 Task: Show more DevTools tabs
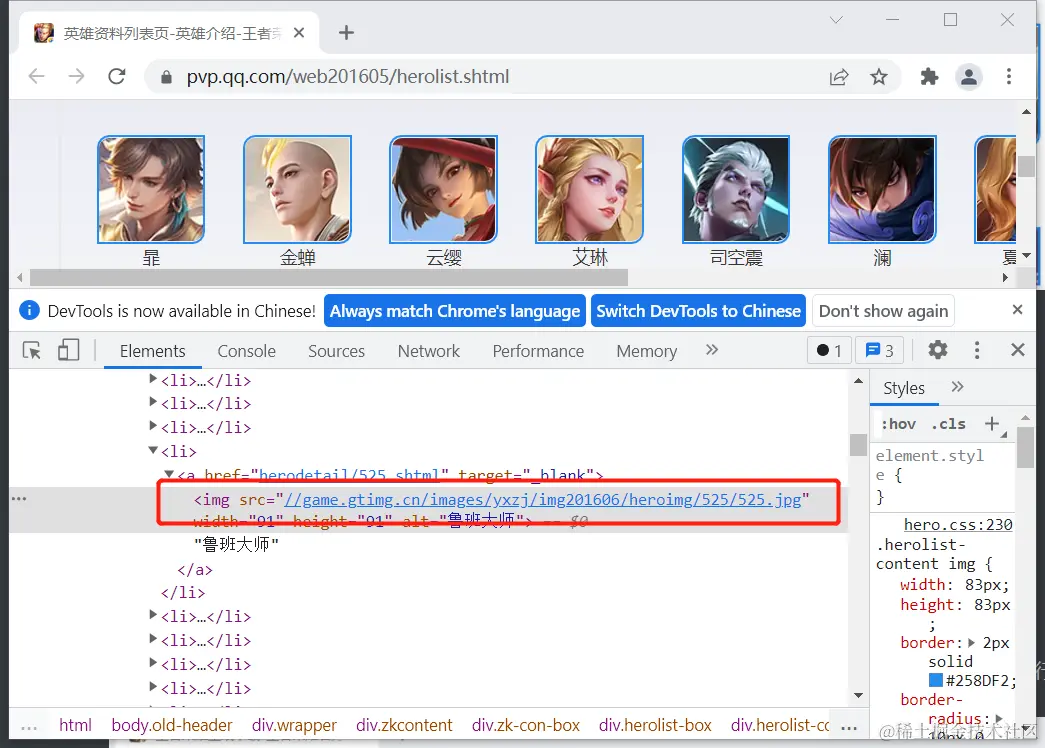(x=712, y=350)
